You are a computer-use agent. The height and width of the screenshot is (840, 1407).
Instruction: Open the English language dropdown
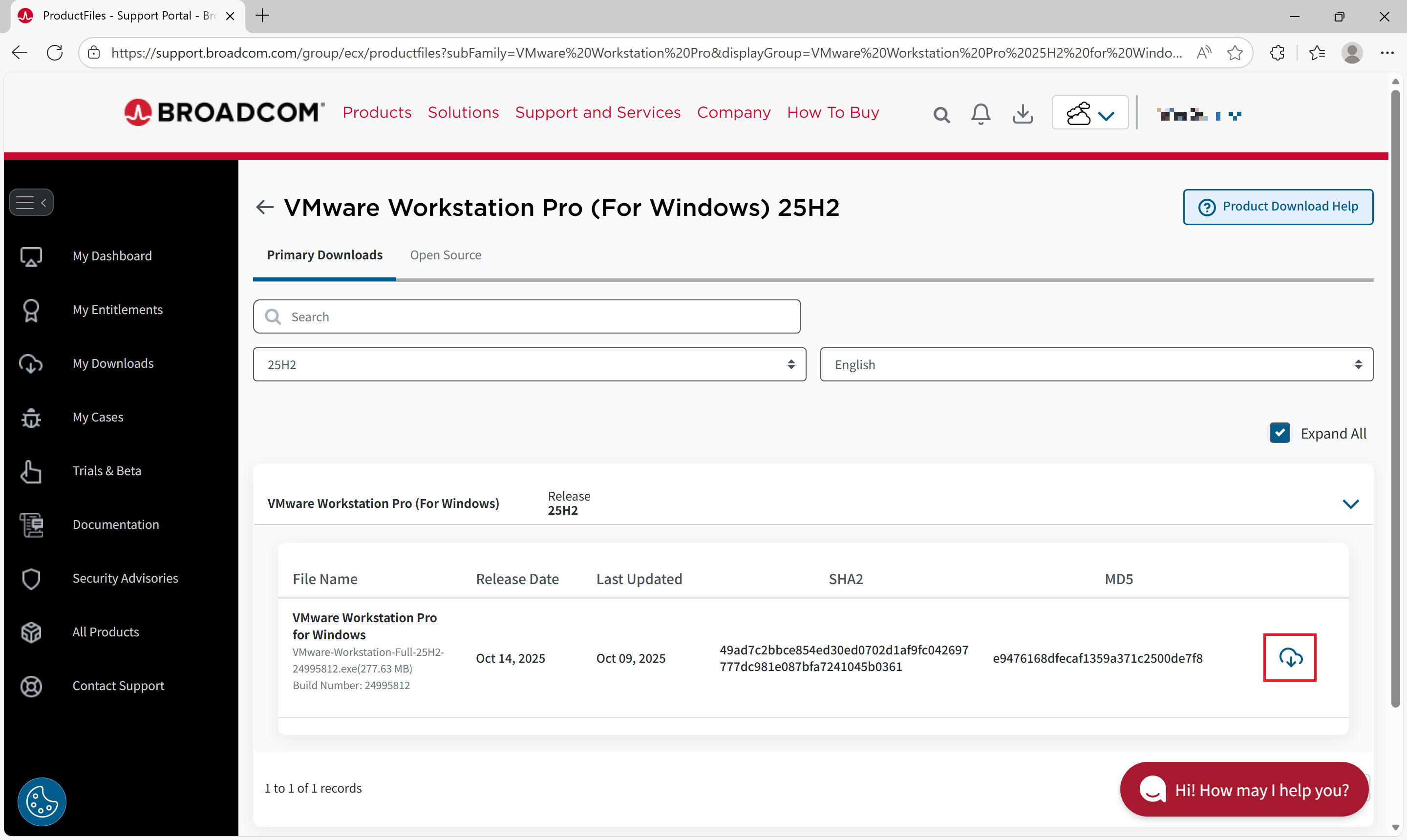(x=1096, y=364)
